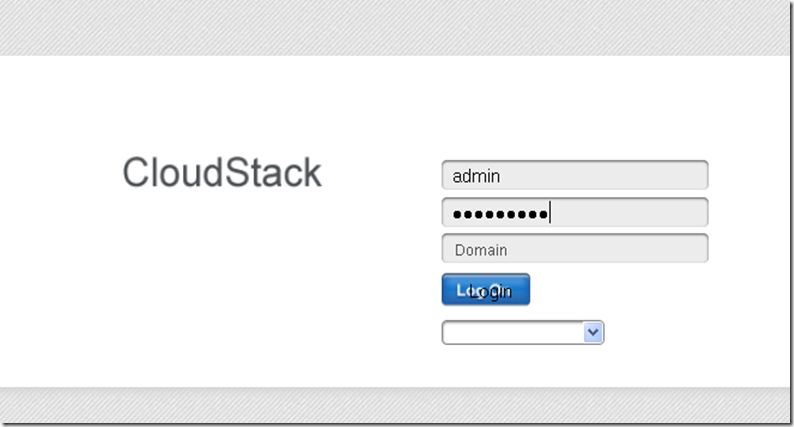Click the dropdown arrow below Login
This screenshot has width=794, height=427.
click(593, 332)
